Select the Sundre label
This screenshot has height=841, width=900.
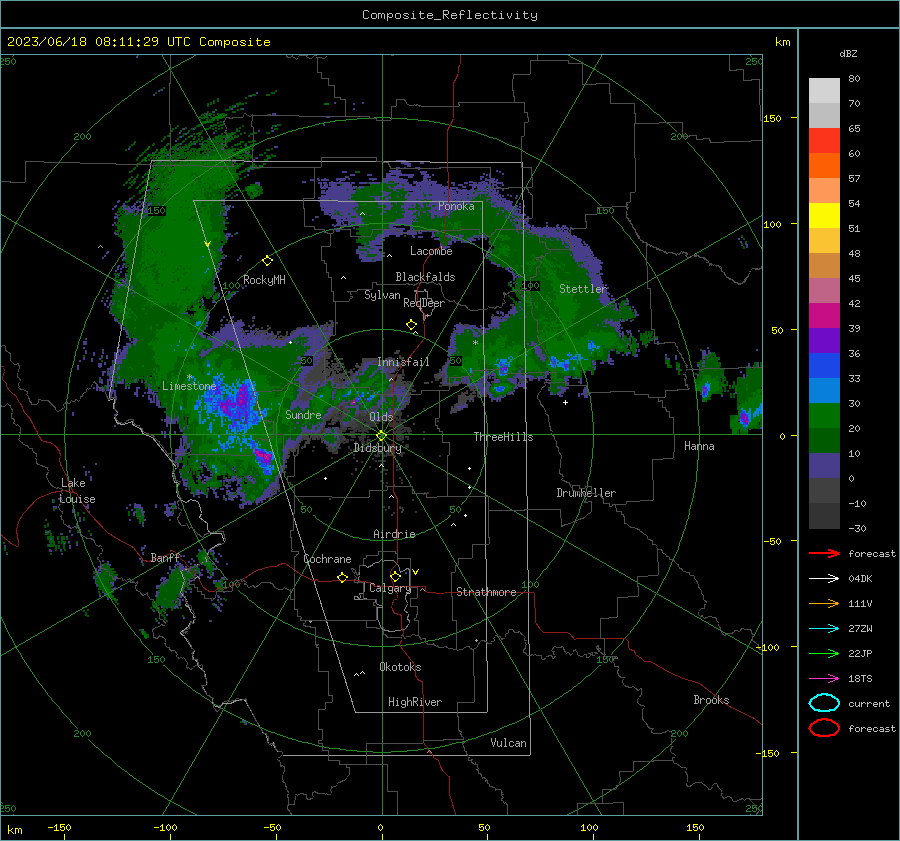click(x=303, y=414)
